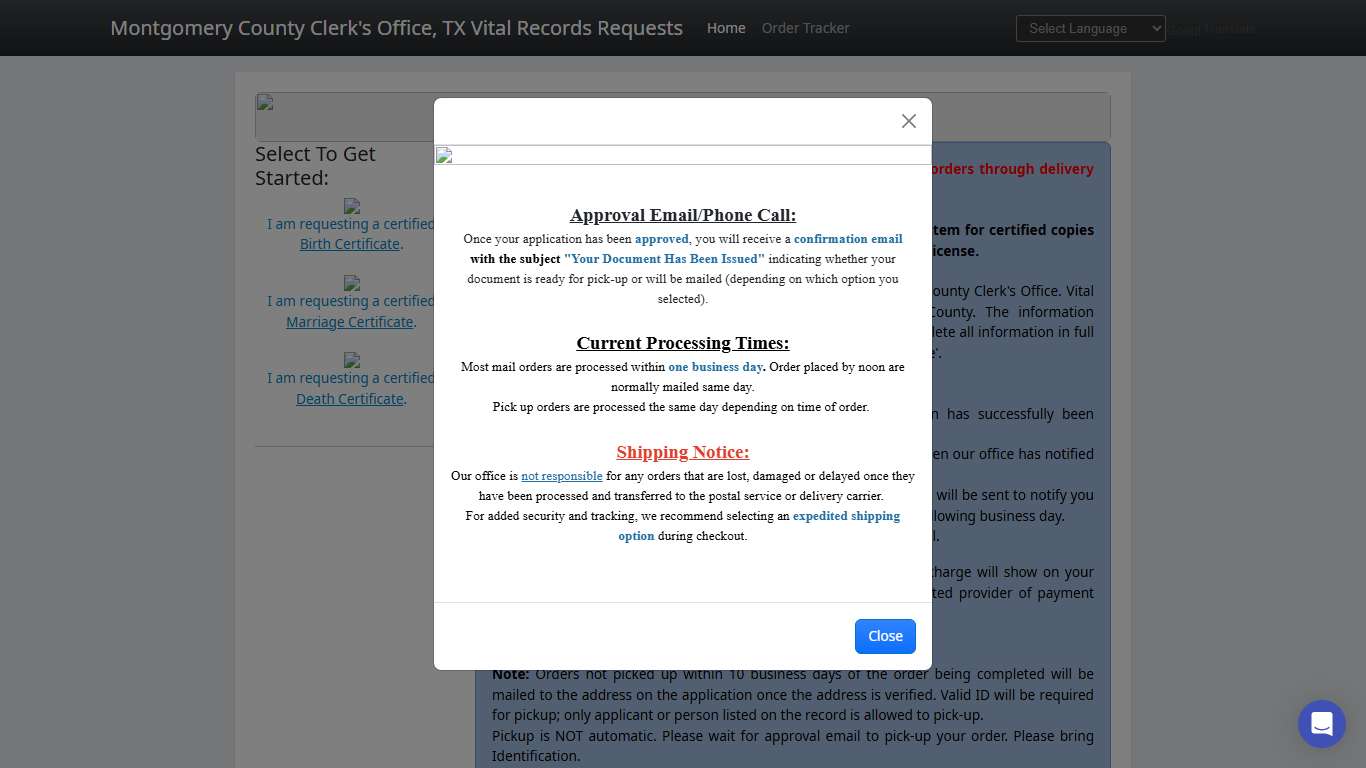The width and height of the screenshot is (1366, 768).
Task: Open the Select Language dropdown
Action: pyautogui.click(x=1090, y=28)
